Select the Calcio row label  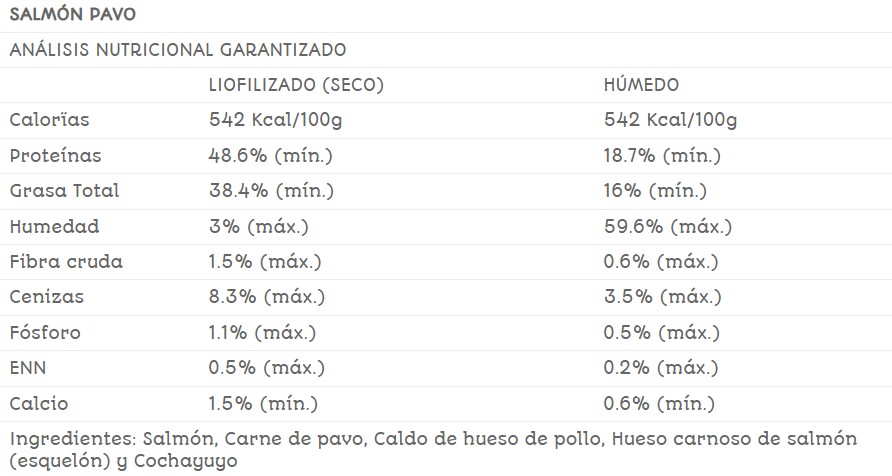[x=40, y=404]
